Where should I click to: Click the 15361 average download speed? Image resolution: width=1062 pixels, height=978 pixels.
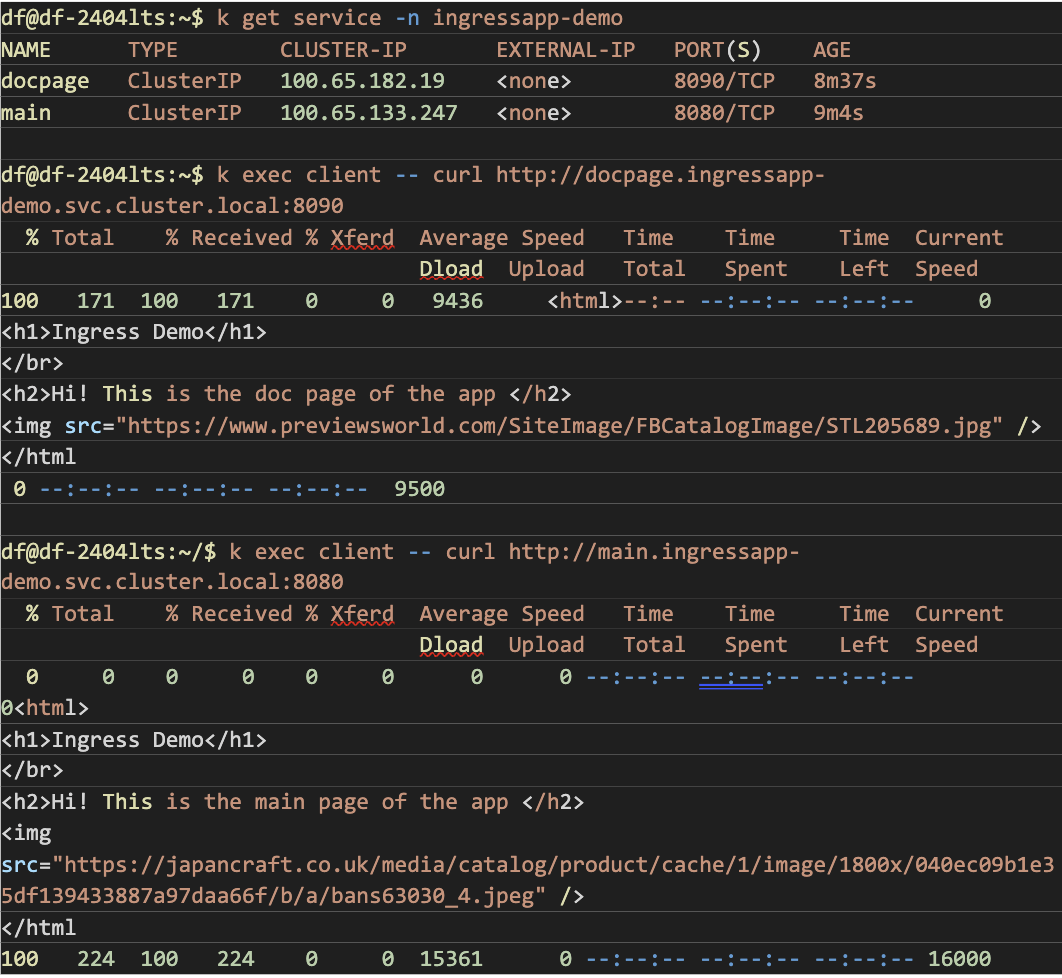[451, 959]
